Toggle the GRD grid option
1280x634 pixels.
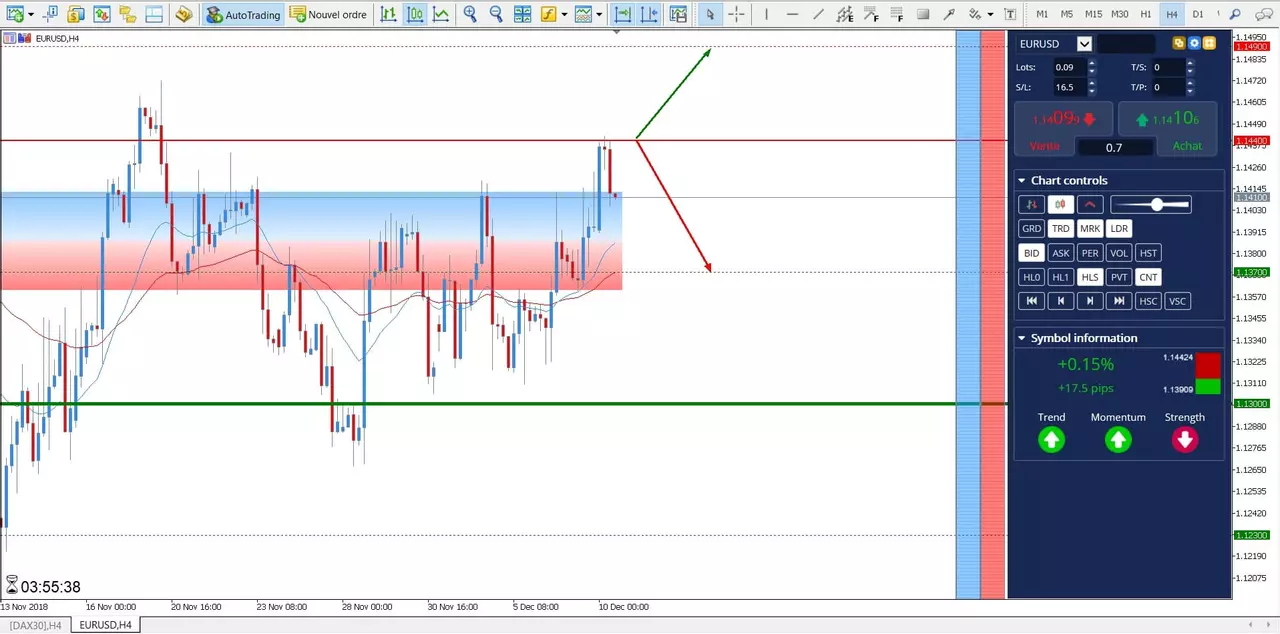(1031, 229)
